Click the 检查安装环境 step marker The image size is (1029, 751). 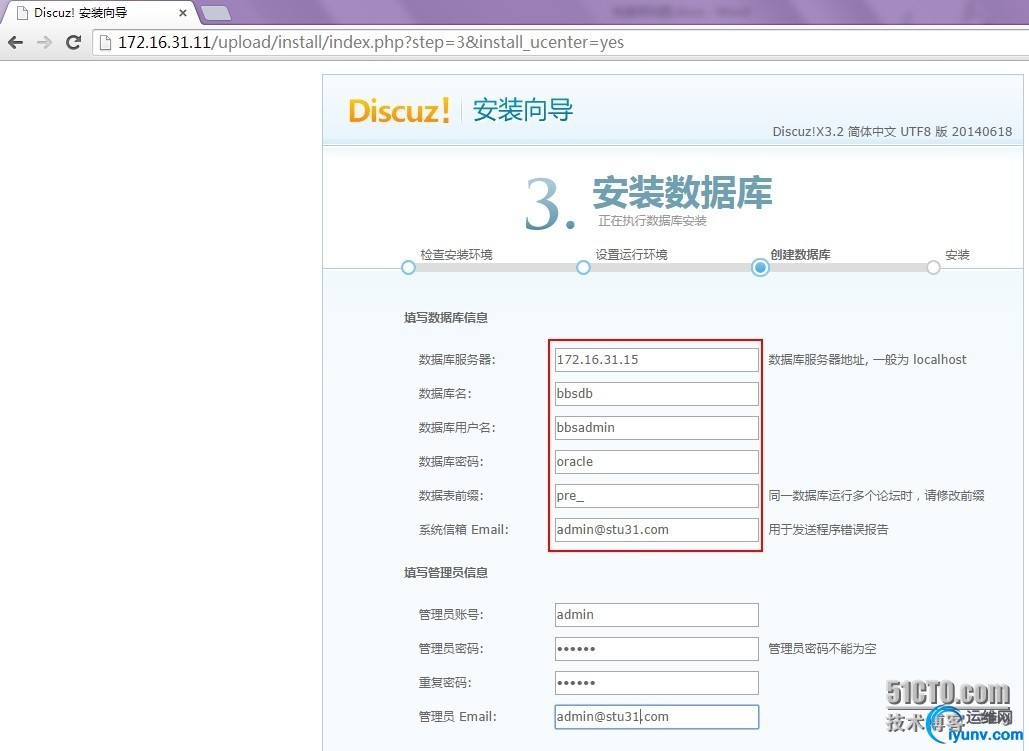click(x=408, y=268)
